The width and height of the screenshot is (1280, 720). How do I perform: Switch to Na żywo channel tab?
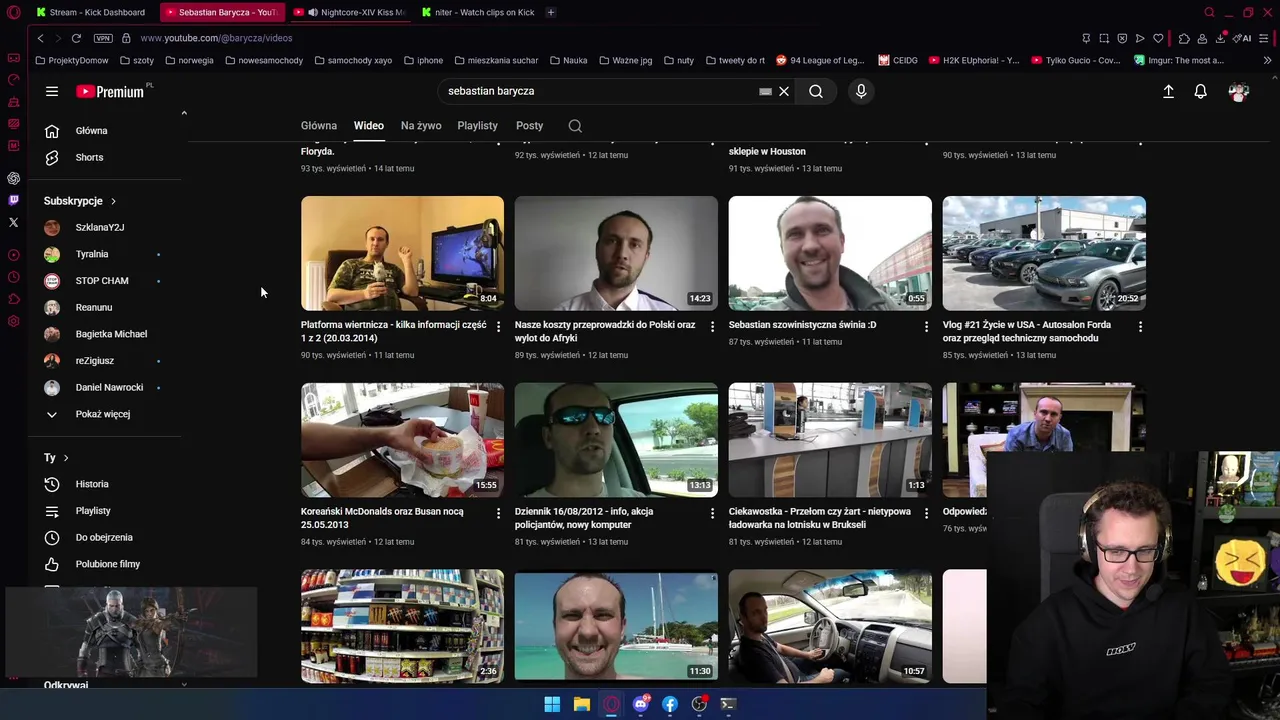421,126
